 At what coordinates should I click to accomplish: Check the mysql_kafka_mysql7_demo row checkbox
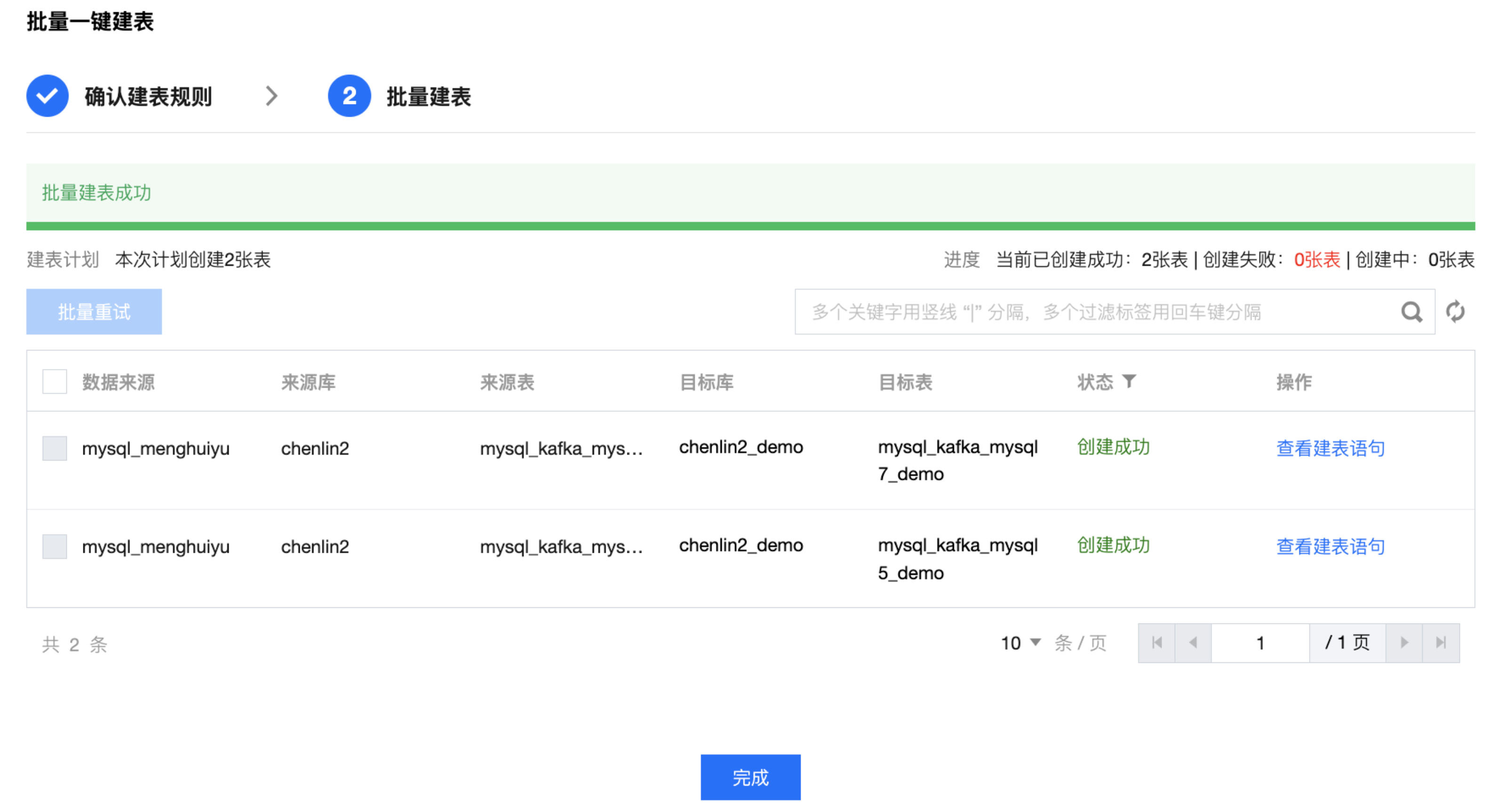(55, 448)
